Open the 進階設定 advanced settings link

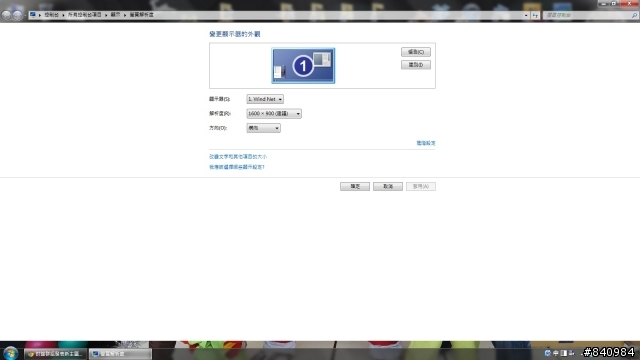tap(426, 143)
